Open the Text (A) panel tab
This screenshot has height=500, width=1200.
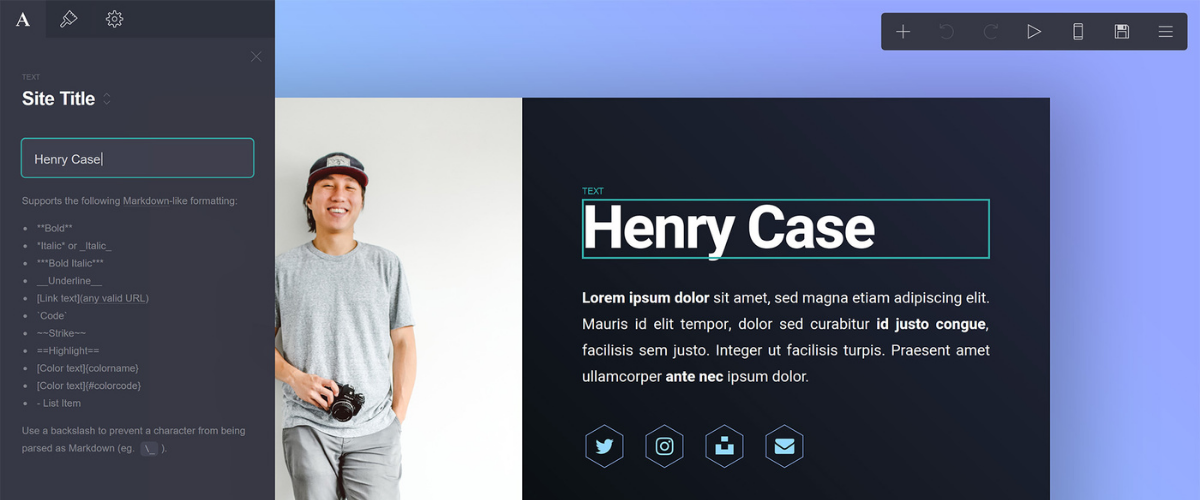pyautogui.click(x=23, y=19)
